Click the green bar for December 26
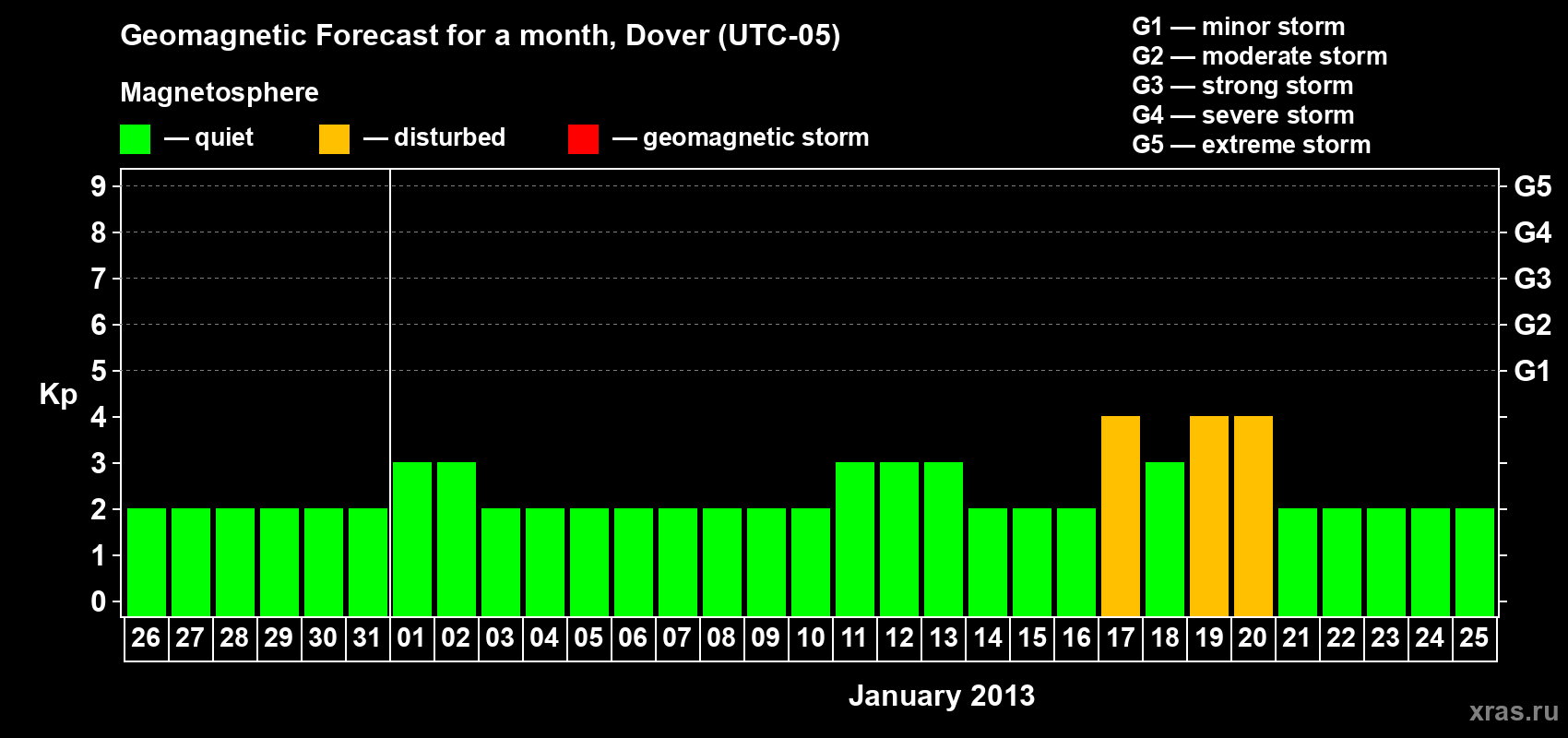The image size is (1568, 738). [x=147, y=562]
